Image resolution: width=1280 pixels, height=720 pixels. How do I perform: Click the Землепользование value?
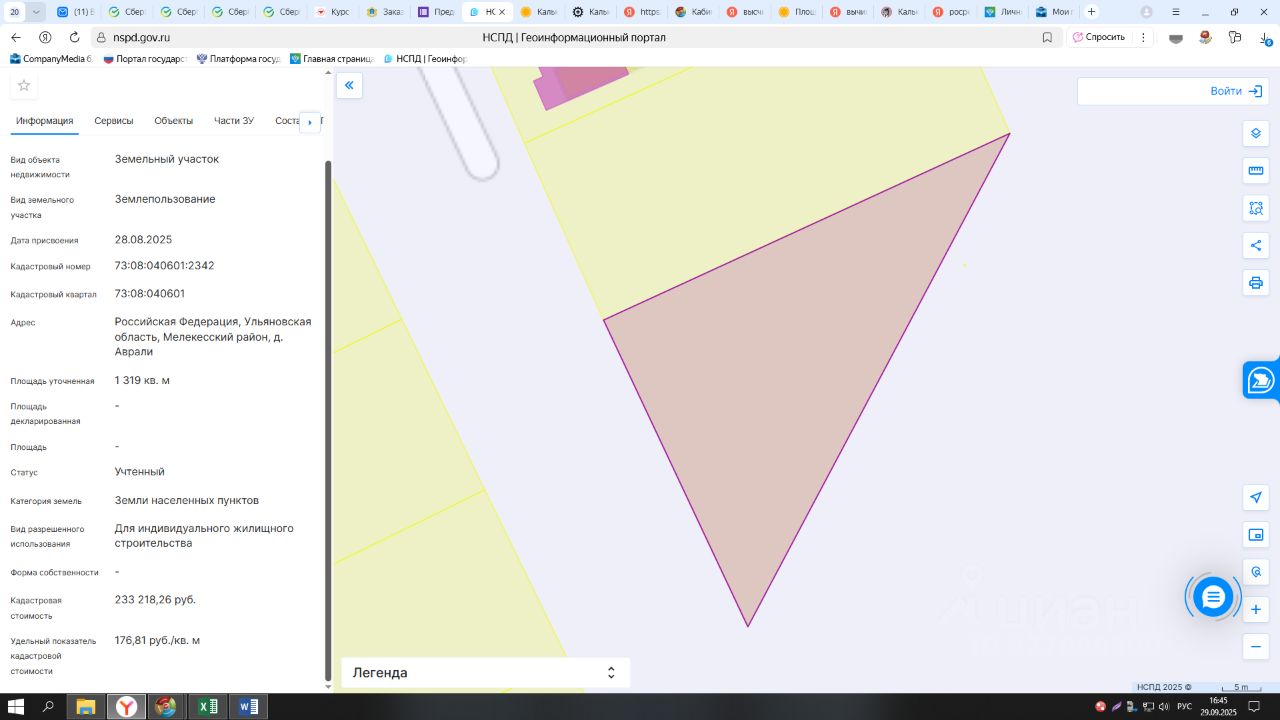point(165,199)
